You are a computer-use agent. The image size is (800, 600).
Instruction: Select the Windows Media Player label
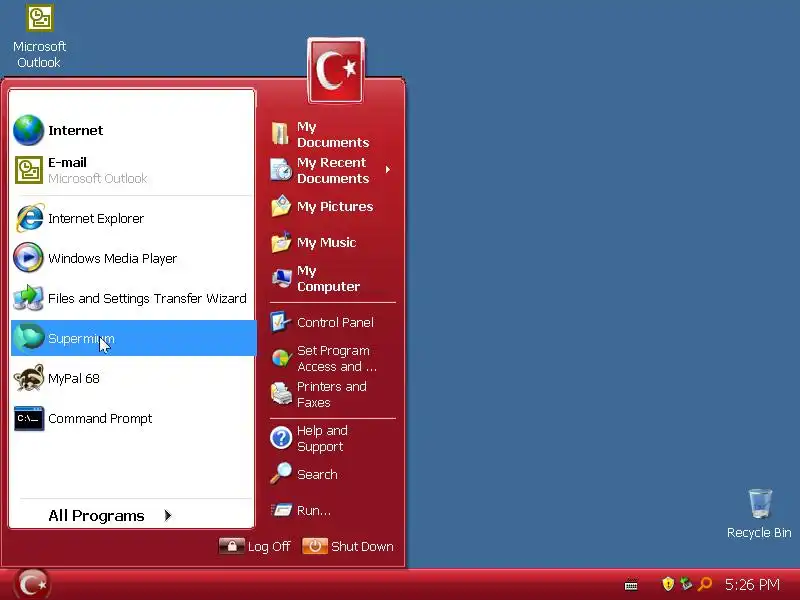click(x=112, y=258)
